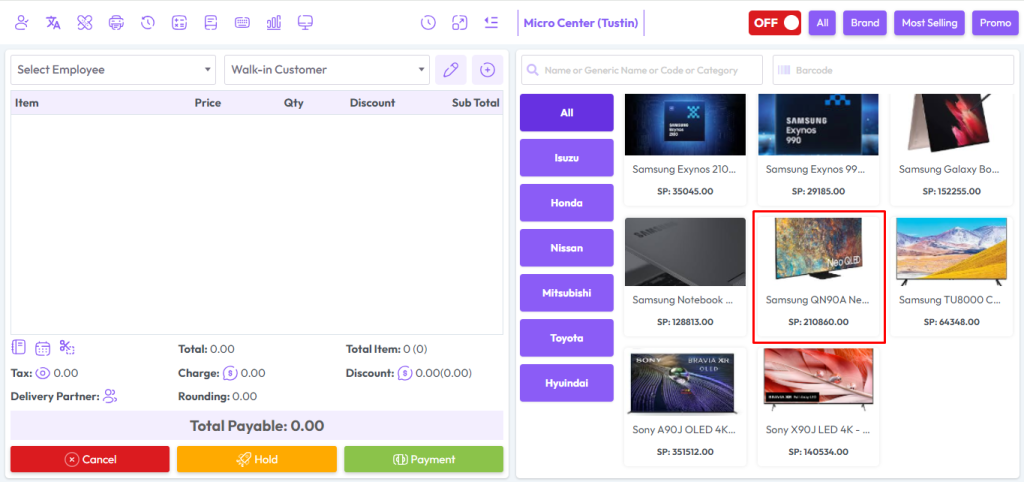Viewport: 1024px width, 482px height.
Task: Open the history rewind clock icon
Action: (148, 23)
